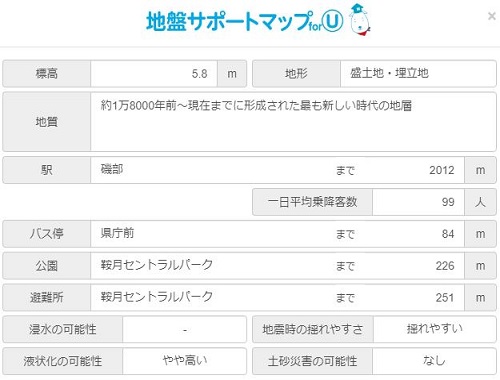Select the 避難所 label cell

(47, 298)
